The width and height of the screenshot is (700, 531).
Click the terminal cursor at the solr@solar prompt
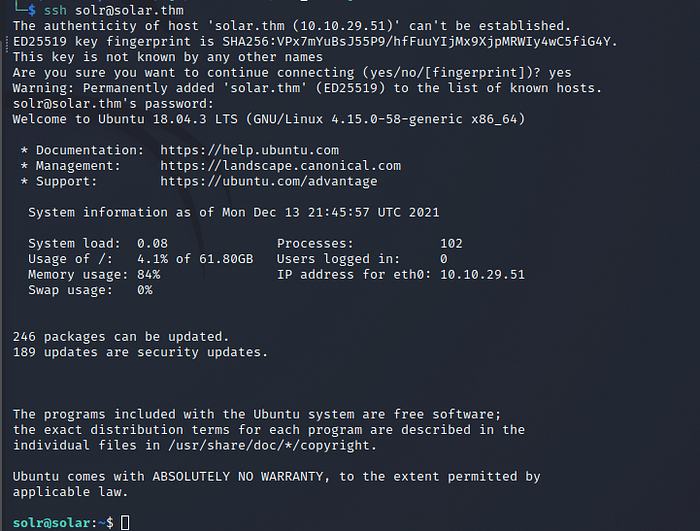pos(125,523)
